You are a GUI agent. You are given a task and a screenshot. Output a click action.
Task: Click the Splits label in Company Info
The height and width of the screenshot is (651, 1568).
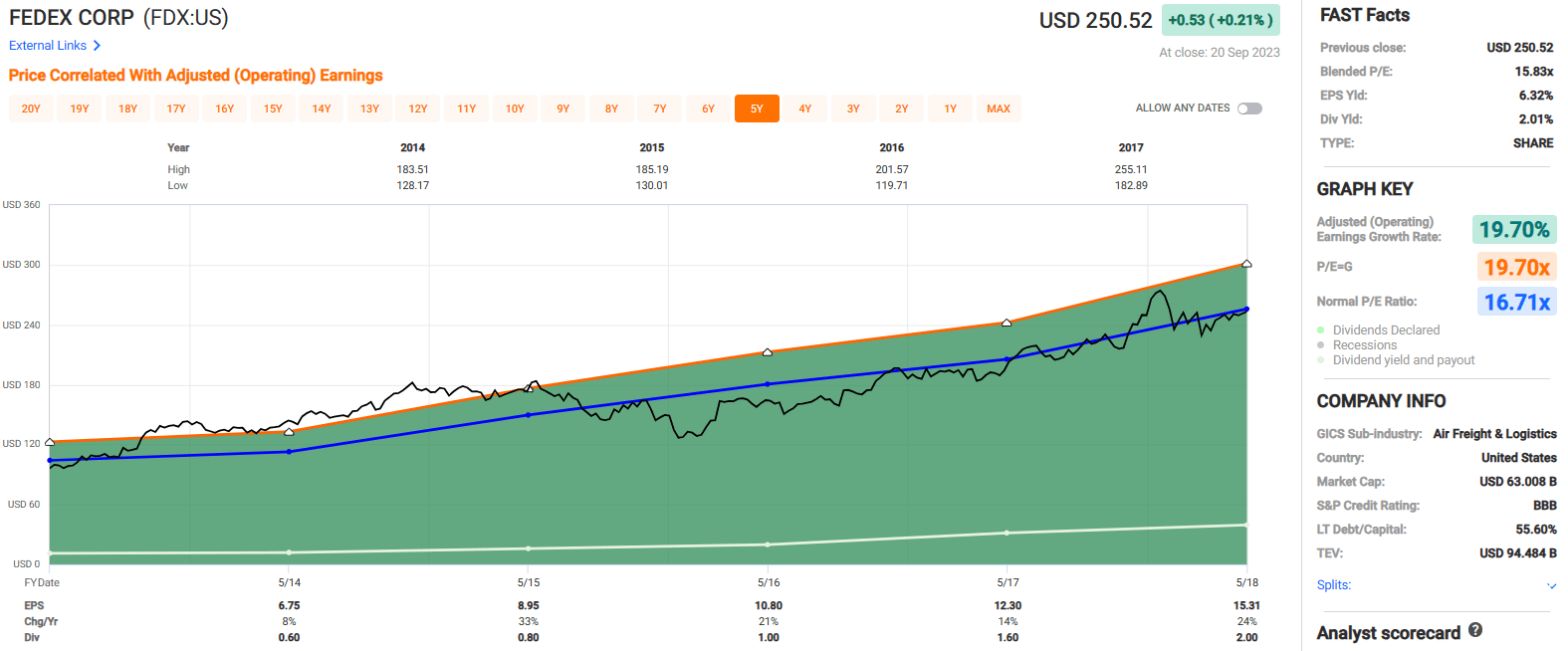(1334, 585)
